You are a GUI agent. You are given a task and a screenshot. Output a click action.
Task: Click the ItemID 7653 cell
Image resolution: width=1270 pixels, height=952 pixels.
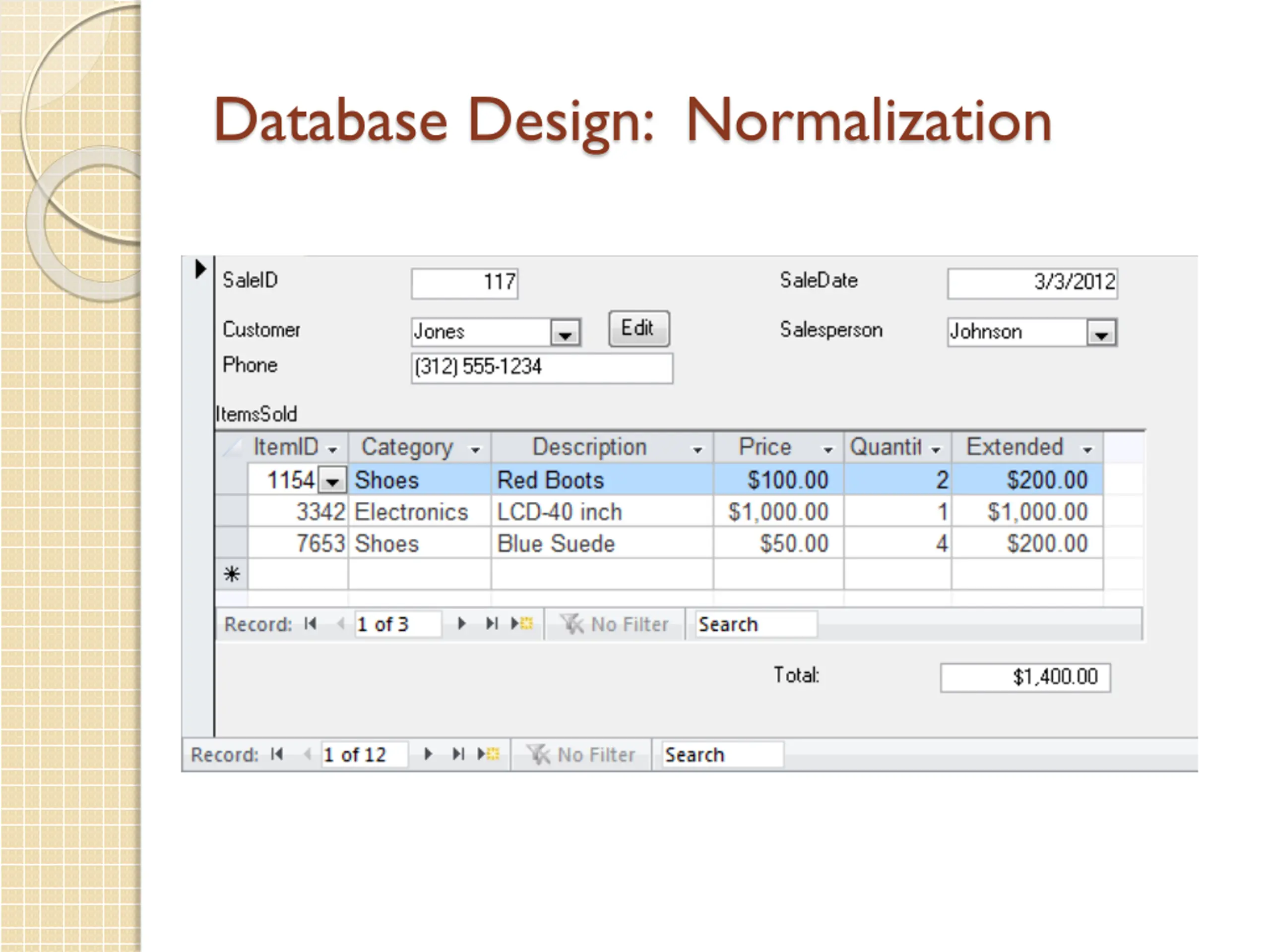(x=298, y=543)
